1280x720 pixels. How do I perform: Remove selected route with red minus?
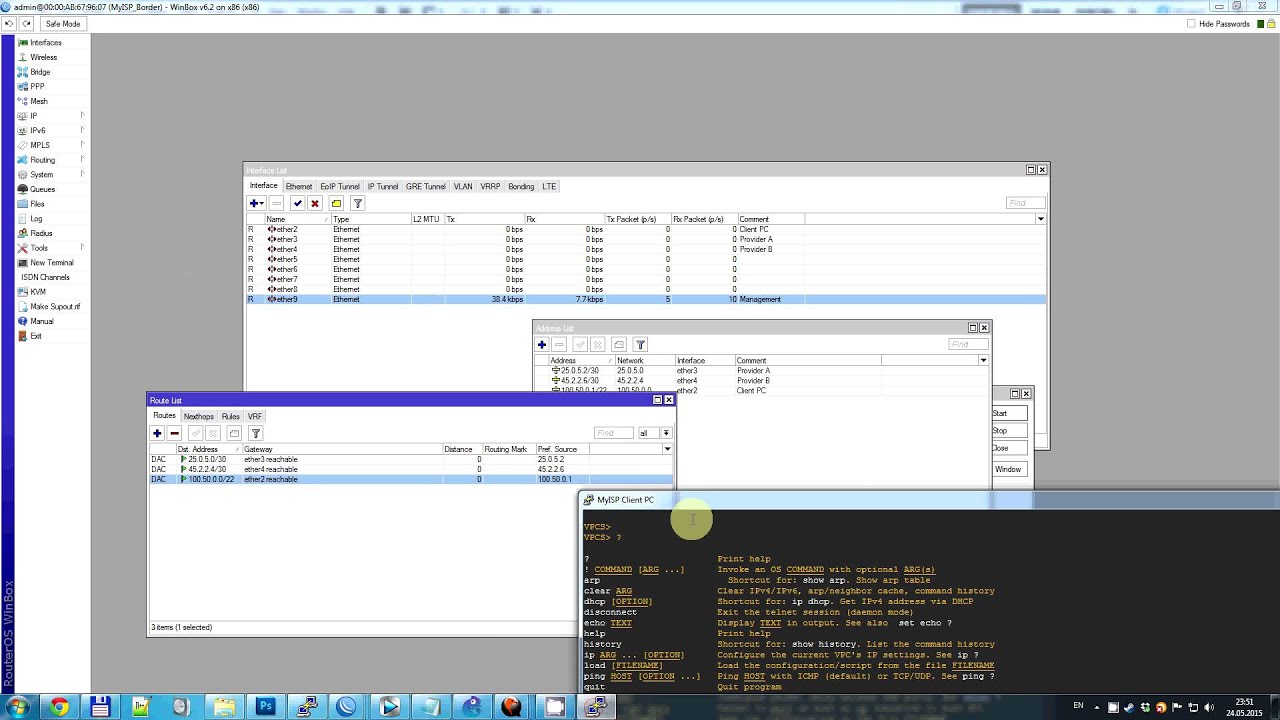pos(174,433)
